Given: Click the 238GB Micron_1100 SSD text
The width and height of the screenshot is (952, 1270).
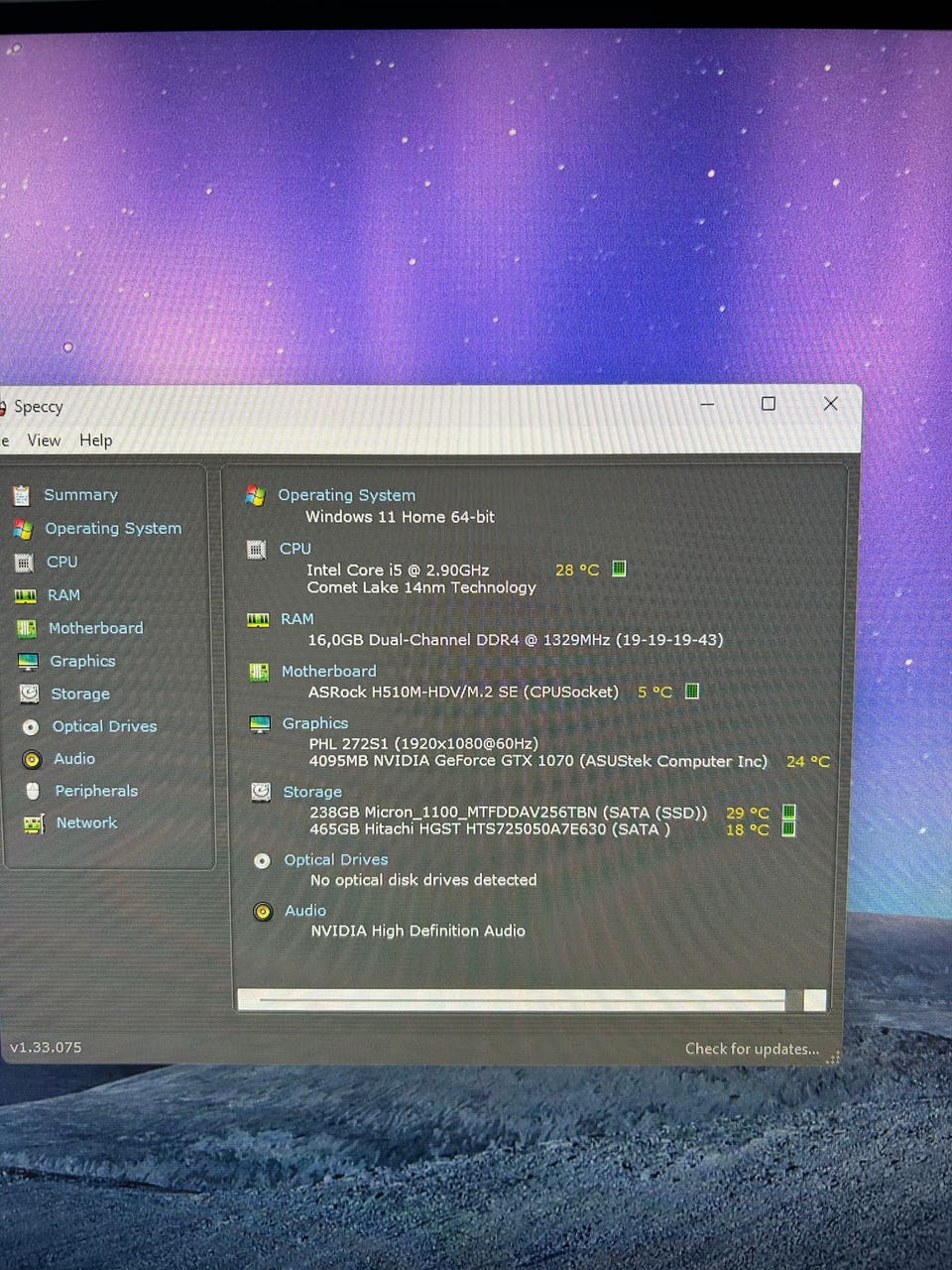Looking at the screenshot, I should 509,813.
